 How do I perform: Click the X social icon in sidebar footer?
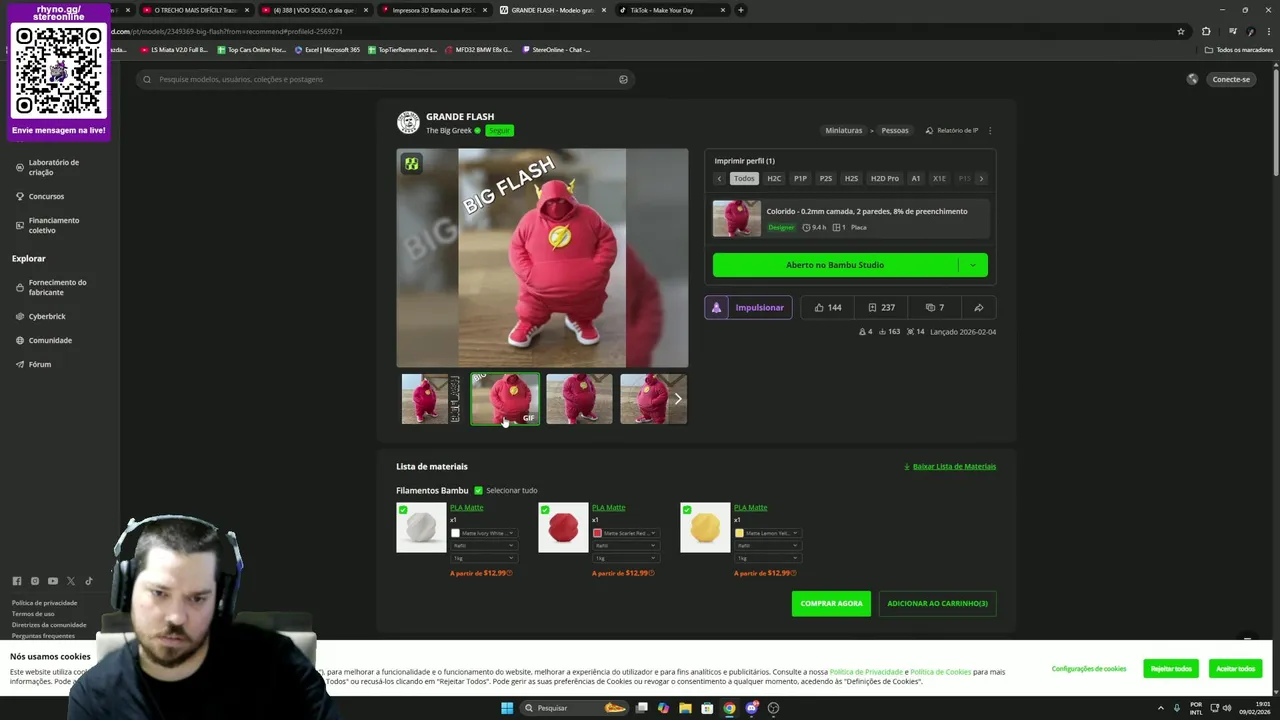[70, 581]
